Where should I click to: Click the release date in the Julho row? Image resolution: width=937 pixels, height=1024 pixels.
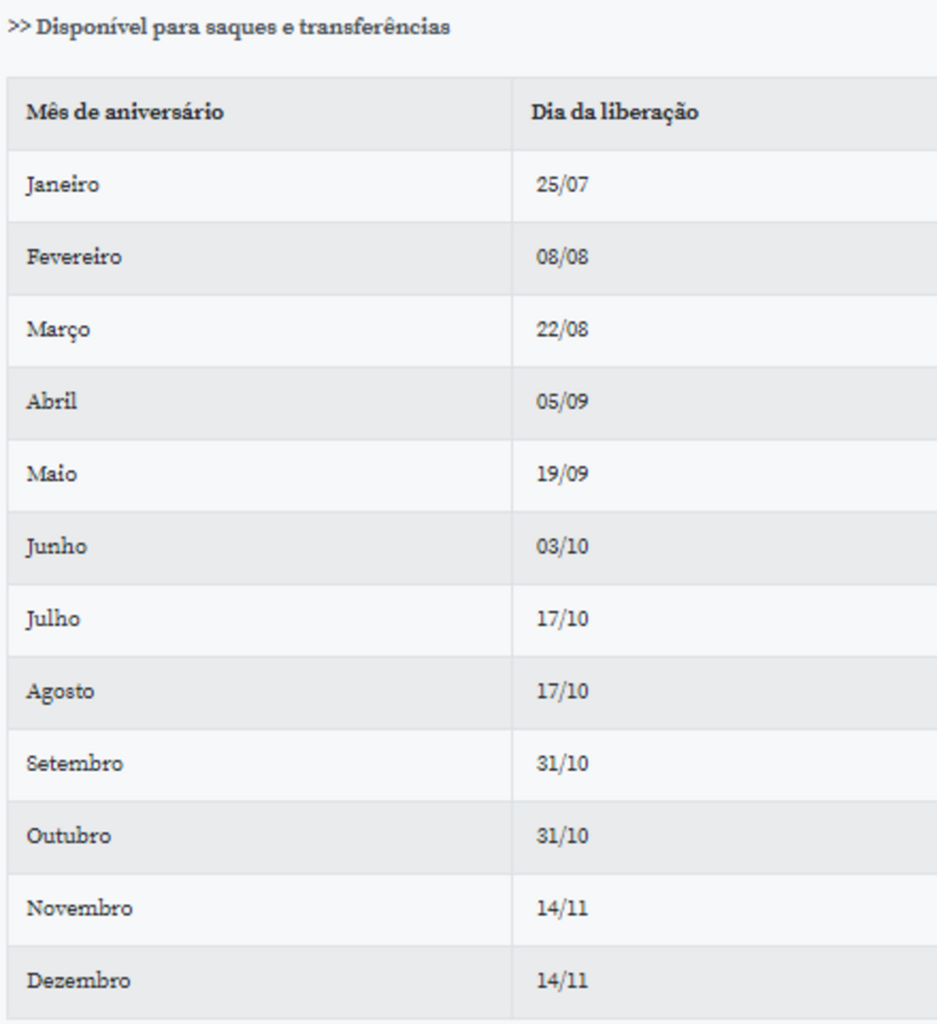point(562,619)
